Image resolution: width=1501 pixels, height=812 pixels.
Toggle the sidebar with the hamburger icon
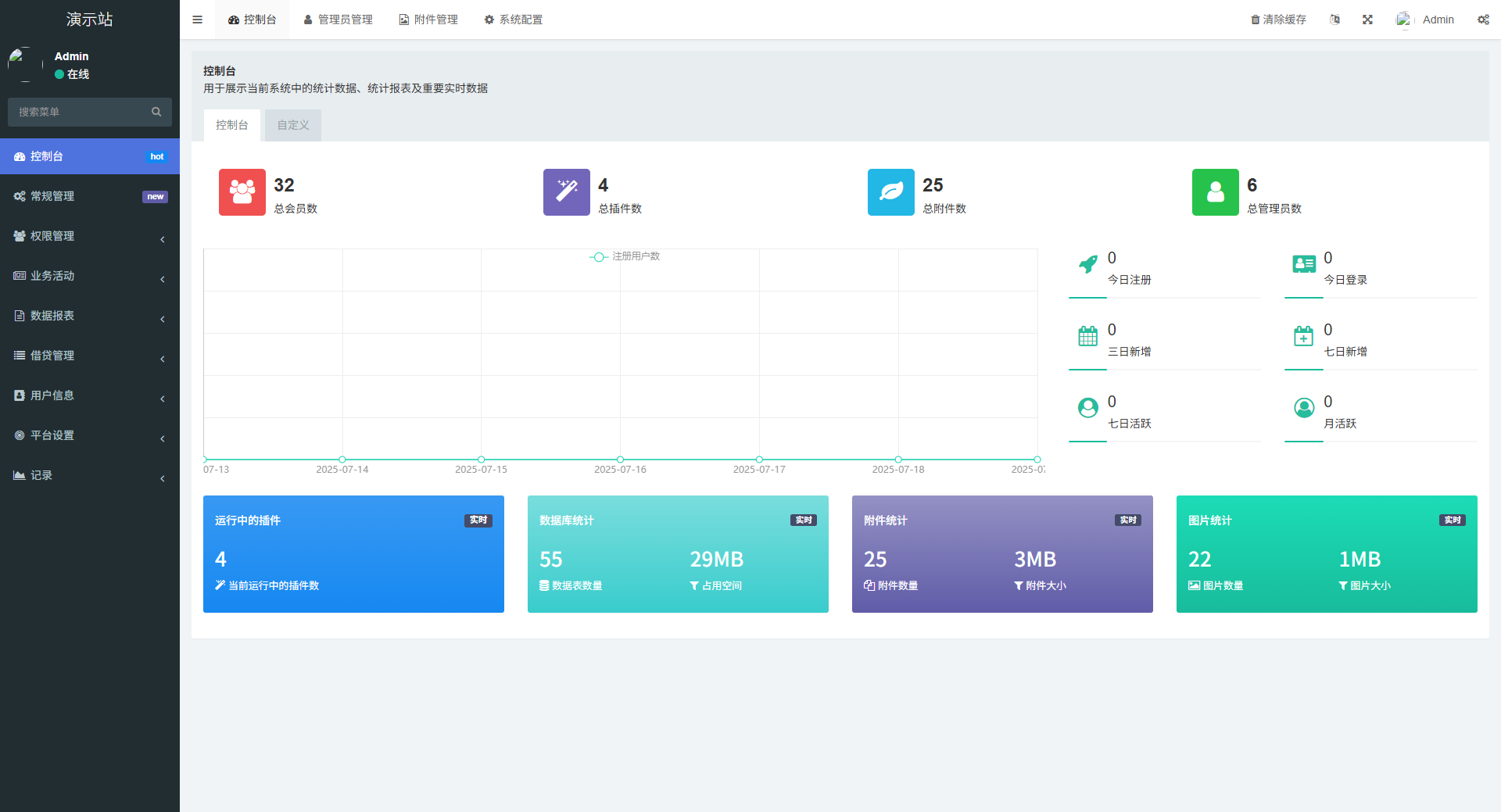197,19
